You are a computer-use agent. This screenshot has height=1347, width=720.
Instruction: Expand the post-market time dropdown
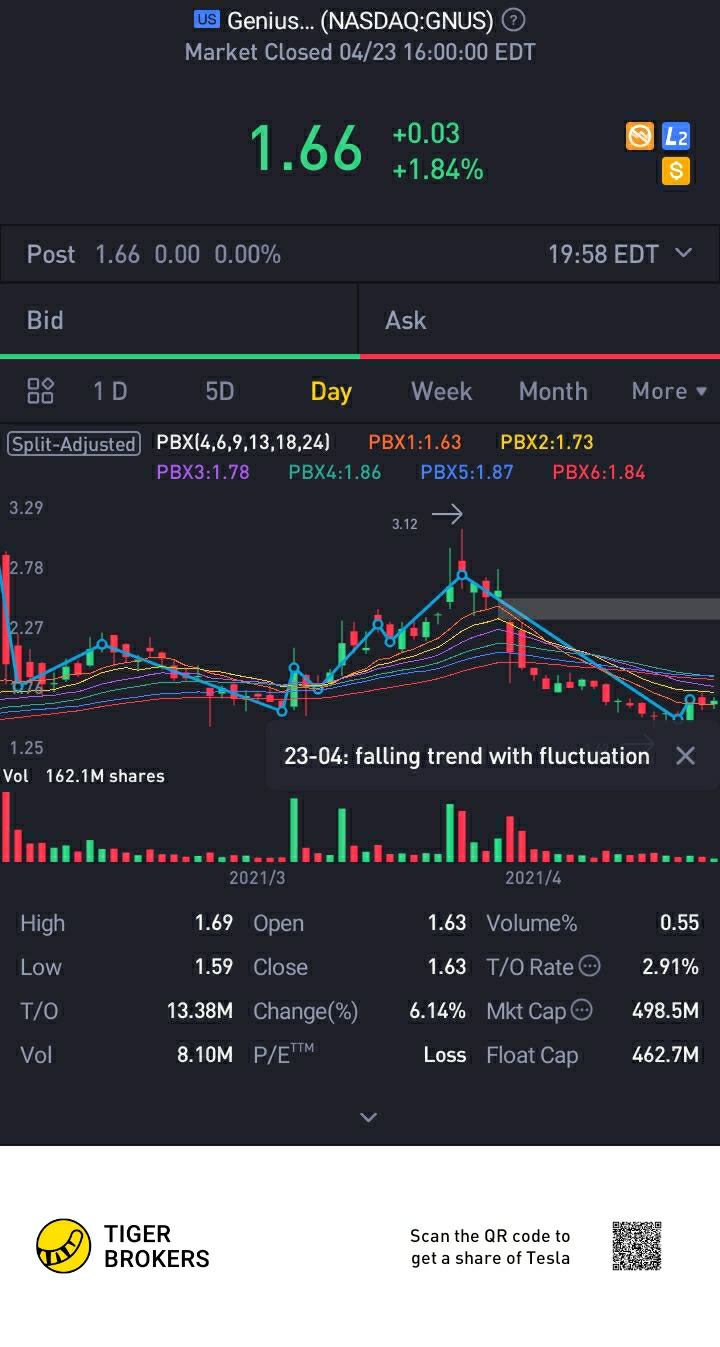coord(683,253)
